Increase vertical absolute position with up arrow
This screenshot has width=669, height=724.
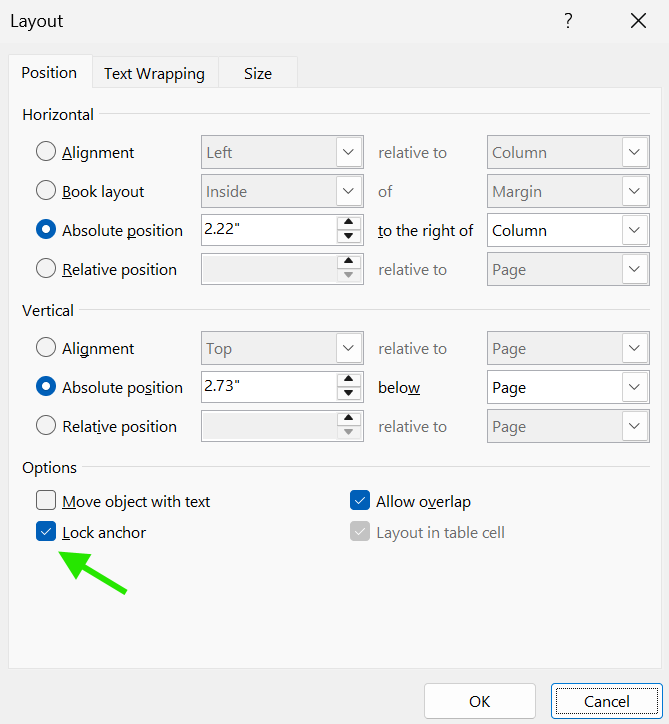[x=349, y=379]
